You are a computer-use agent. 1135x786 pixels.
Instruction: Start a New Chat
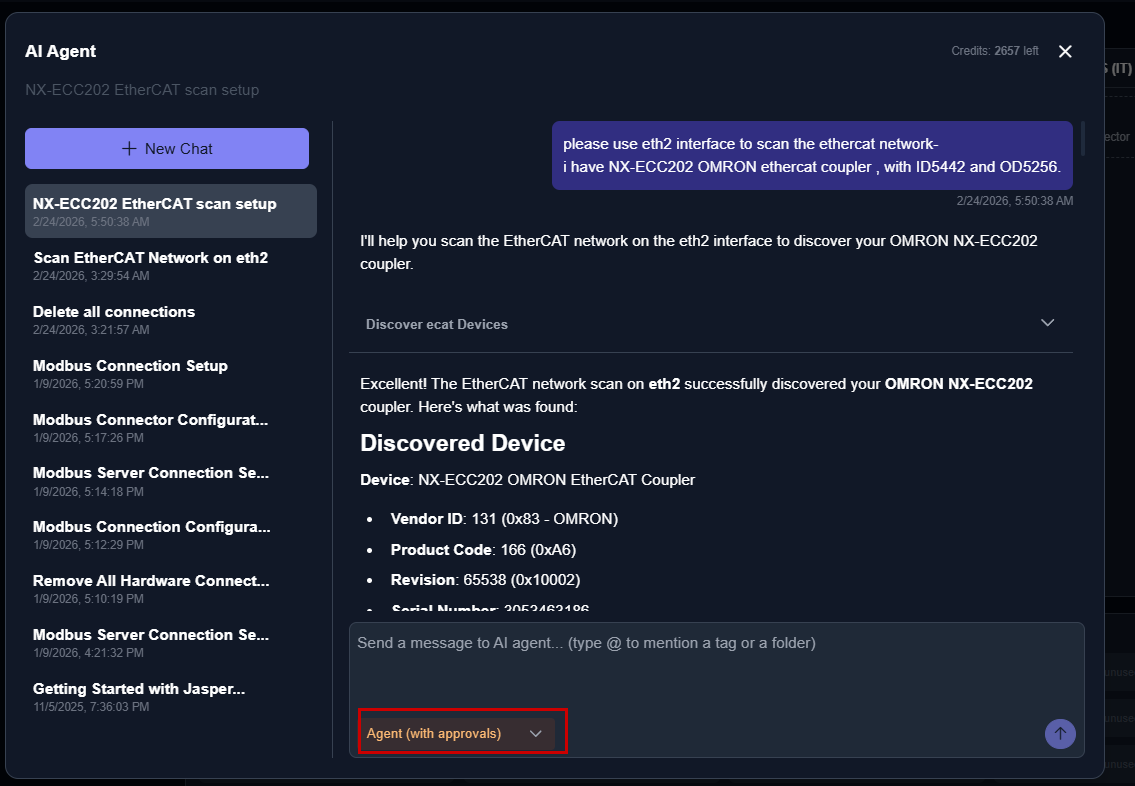pos(167,148)
